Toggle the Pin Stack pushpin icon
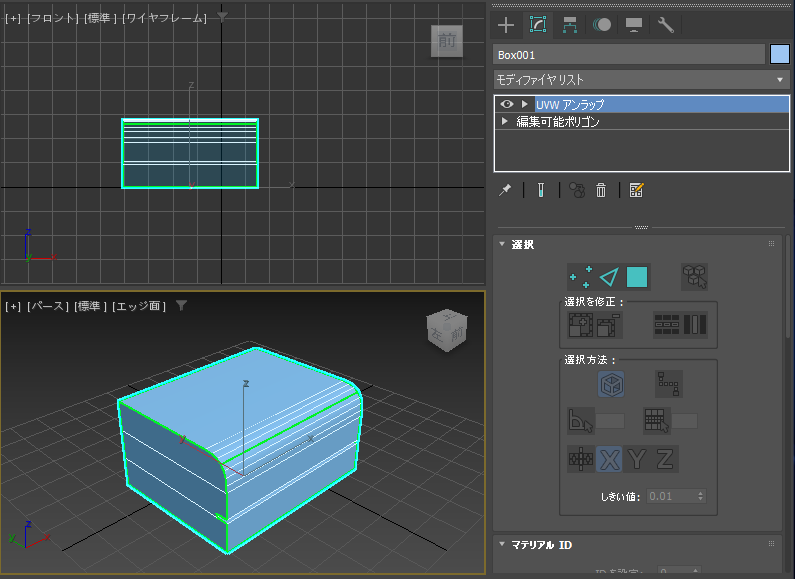 point(505,190)
